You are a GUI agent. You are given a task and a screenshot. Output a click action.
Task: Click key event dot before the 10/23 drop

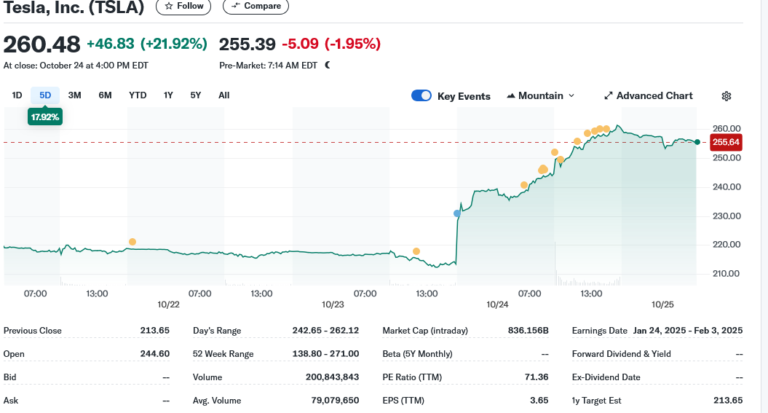416,251
